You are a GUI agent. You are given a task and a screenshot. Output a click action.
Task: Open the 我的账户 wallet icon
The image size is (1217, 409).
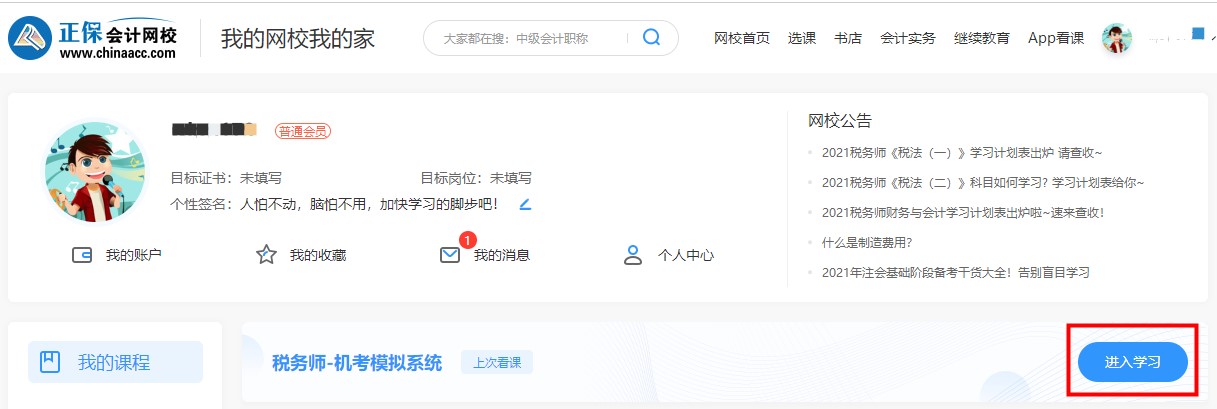point(82,255)
